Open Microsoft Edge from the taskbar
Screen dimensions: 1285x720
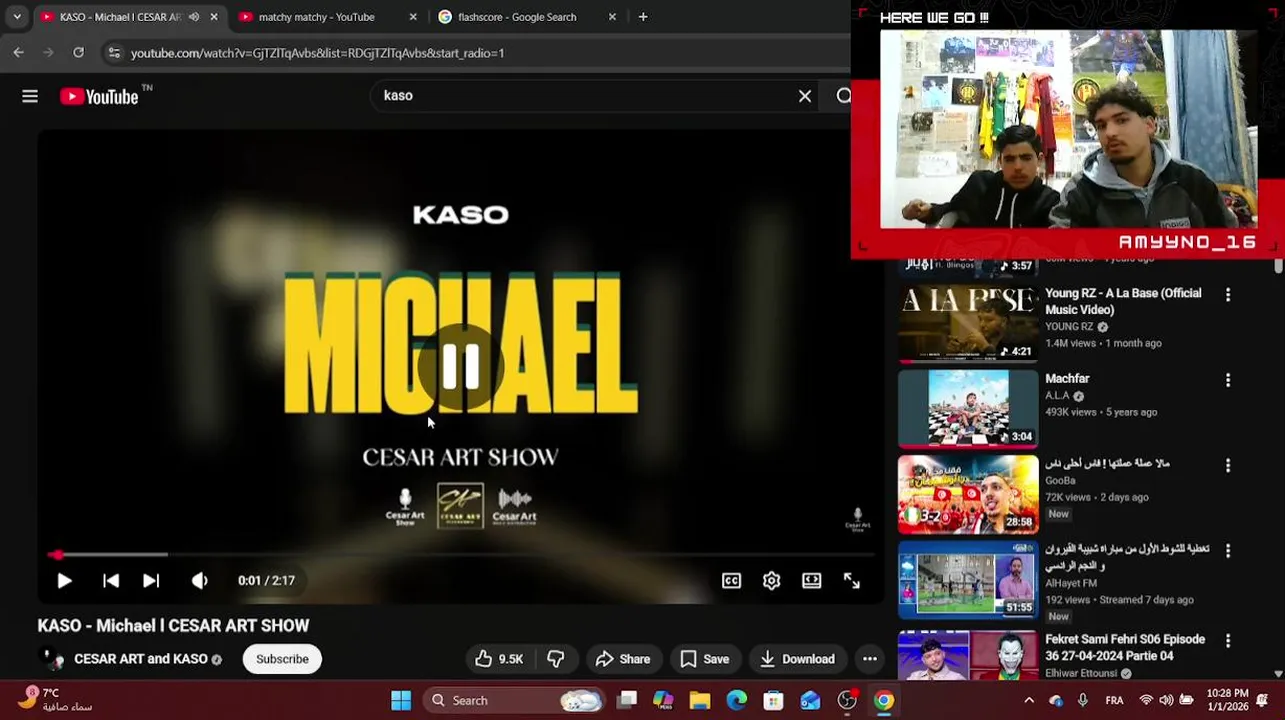[x=737, y=700]
